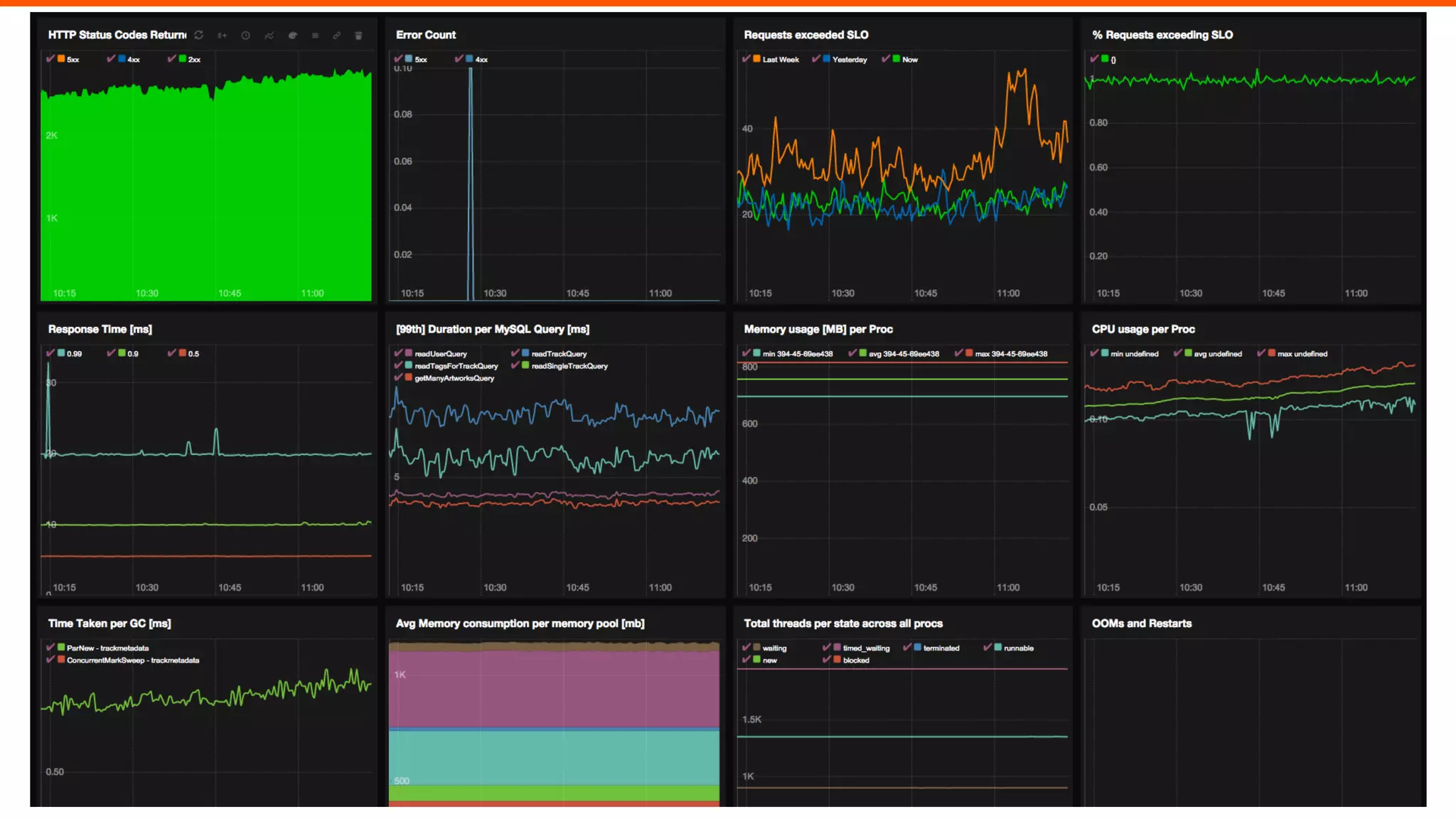Uncheck the 5xx series in HTTP Status Codes
This screenshot has height=819, width=1456.
coord(50,59)
